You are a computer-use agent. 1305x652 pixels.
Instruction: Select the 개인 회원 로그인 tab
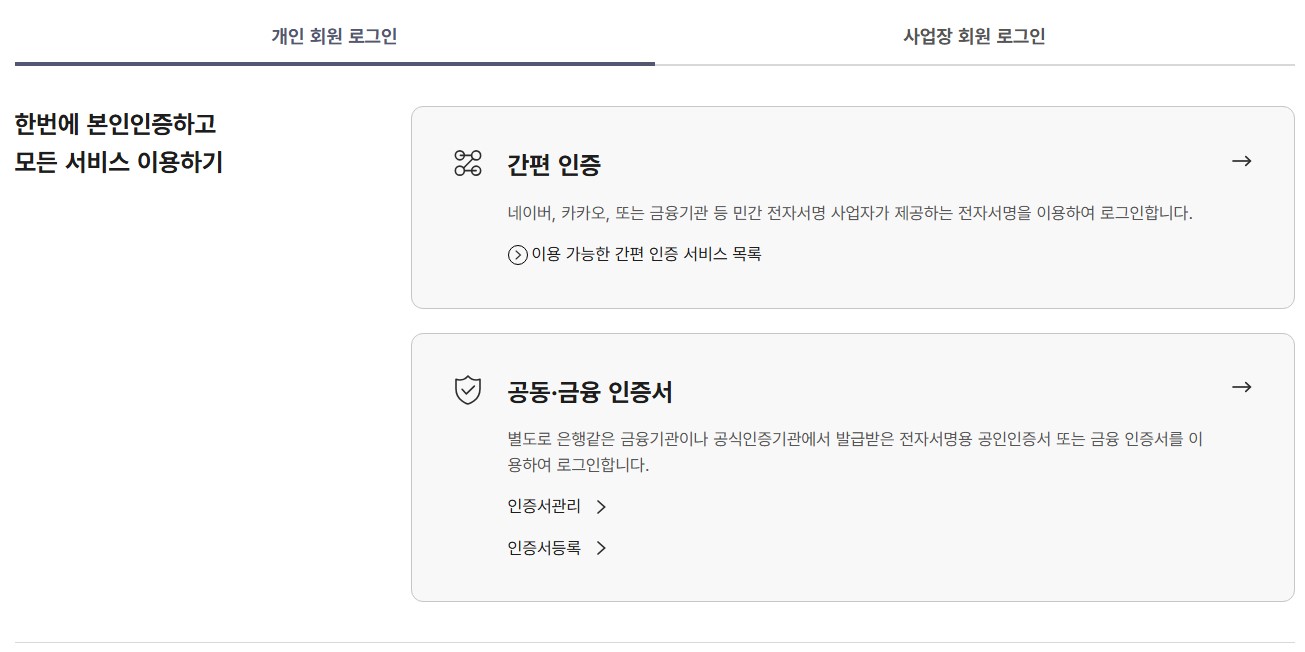(x=333, y=35)
